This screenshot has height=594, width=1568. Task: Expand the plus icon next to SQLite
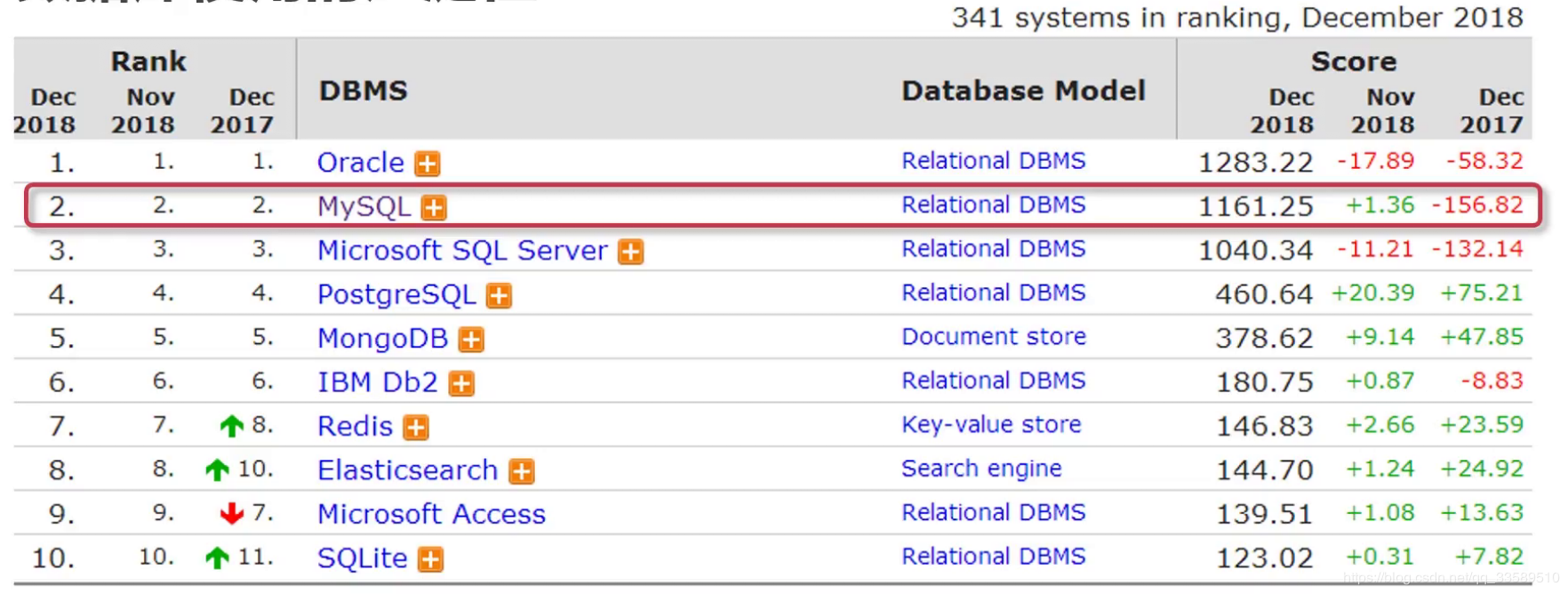point(431,559)
